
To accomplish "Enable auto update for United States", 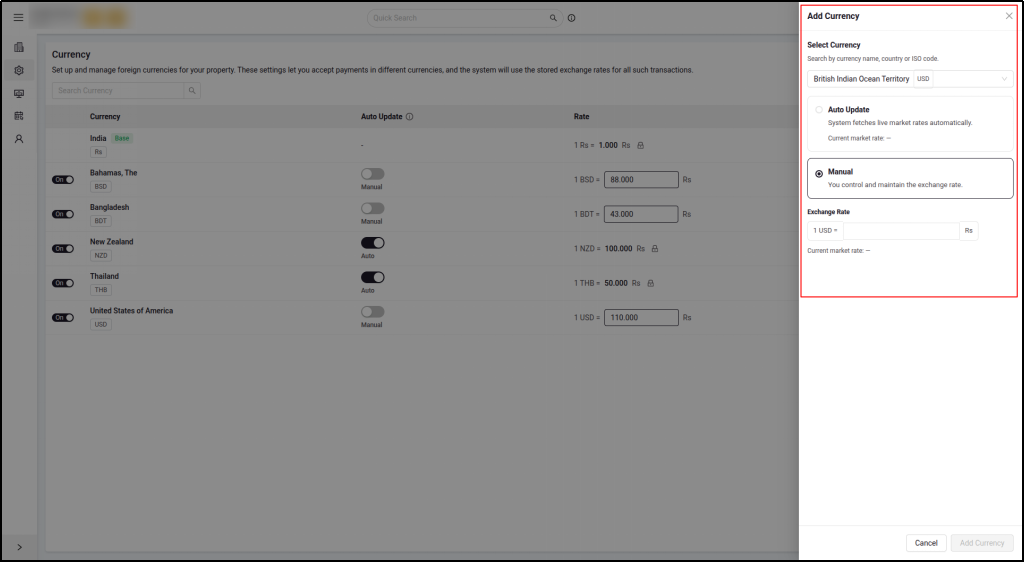I will coord(373,312).
